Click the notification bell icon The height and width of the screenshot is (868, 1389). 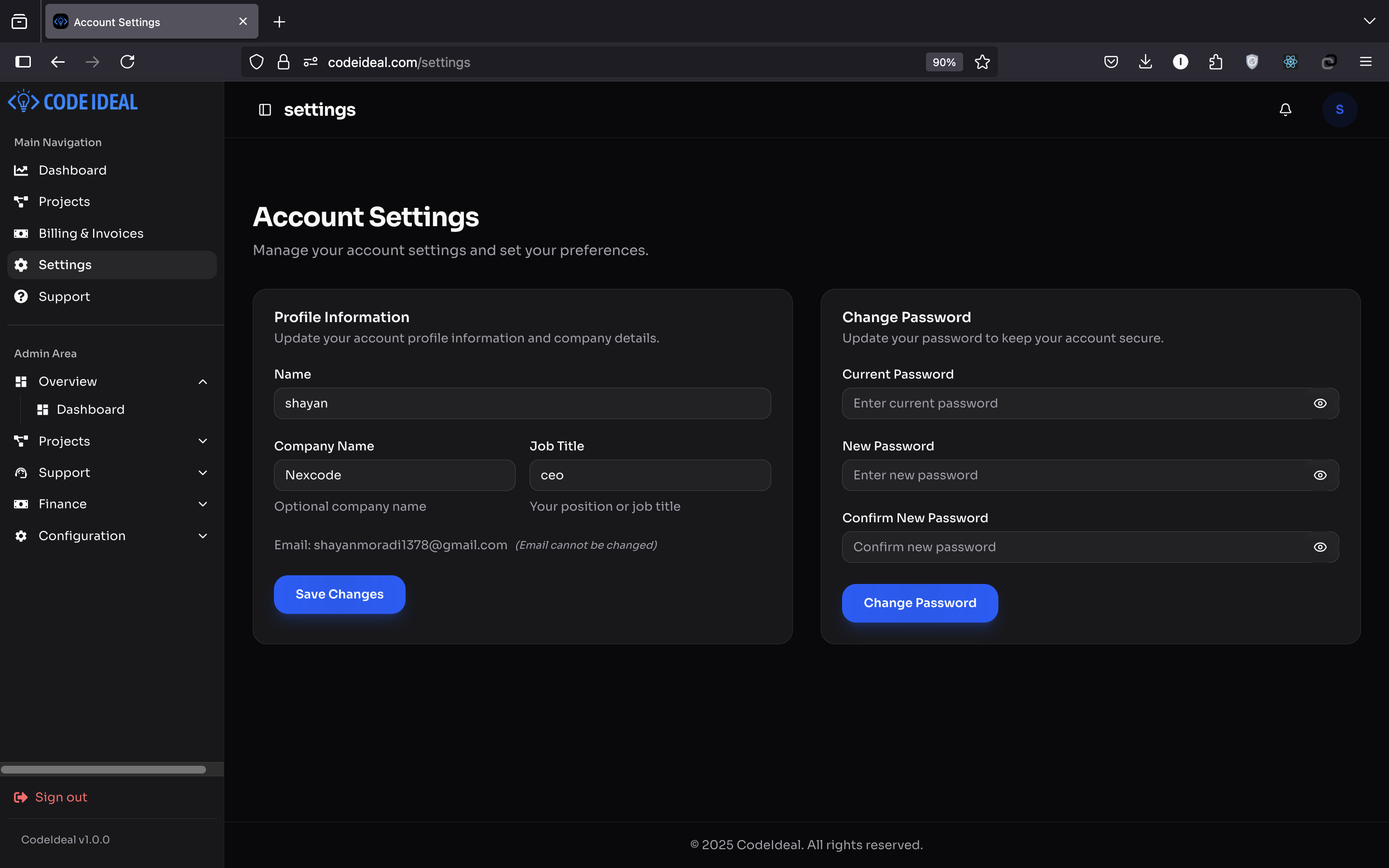(x=1285, y=109)
